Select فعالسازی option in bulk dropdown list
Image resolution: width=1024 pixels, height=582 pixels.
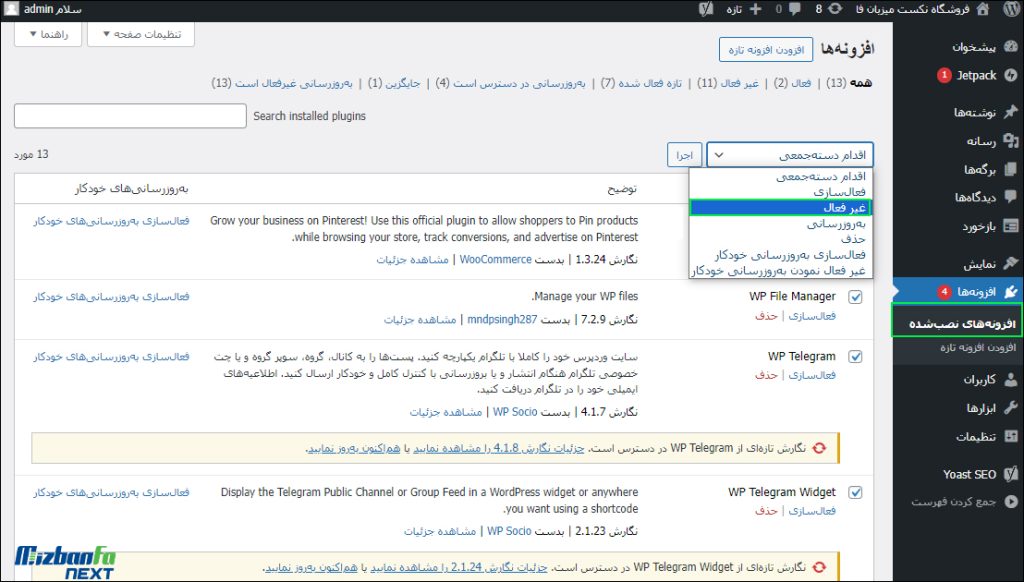[x=781, y=192]
